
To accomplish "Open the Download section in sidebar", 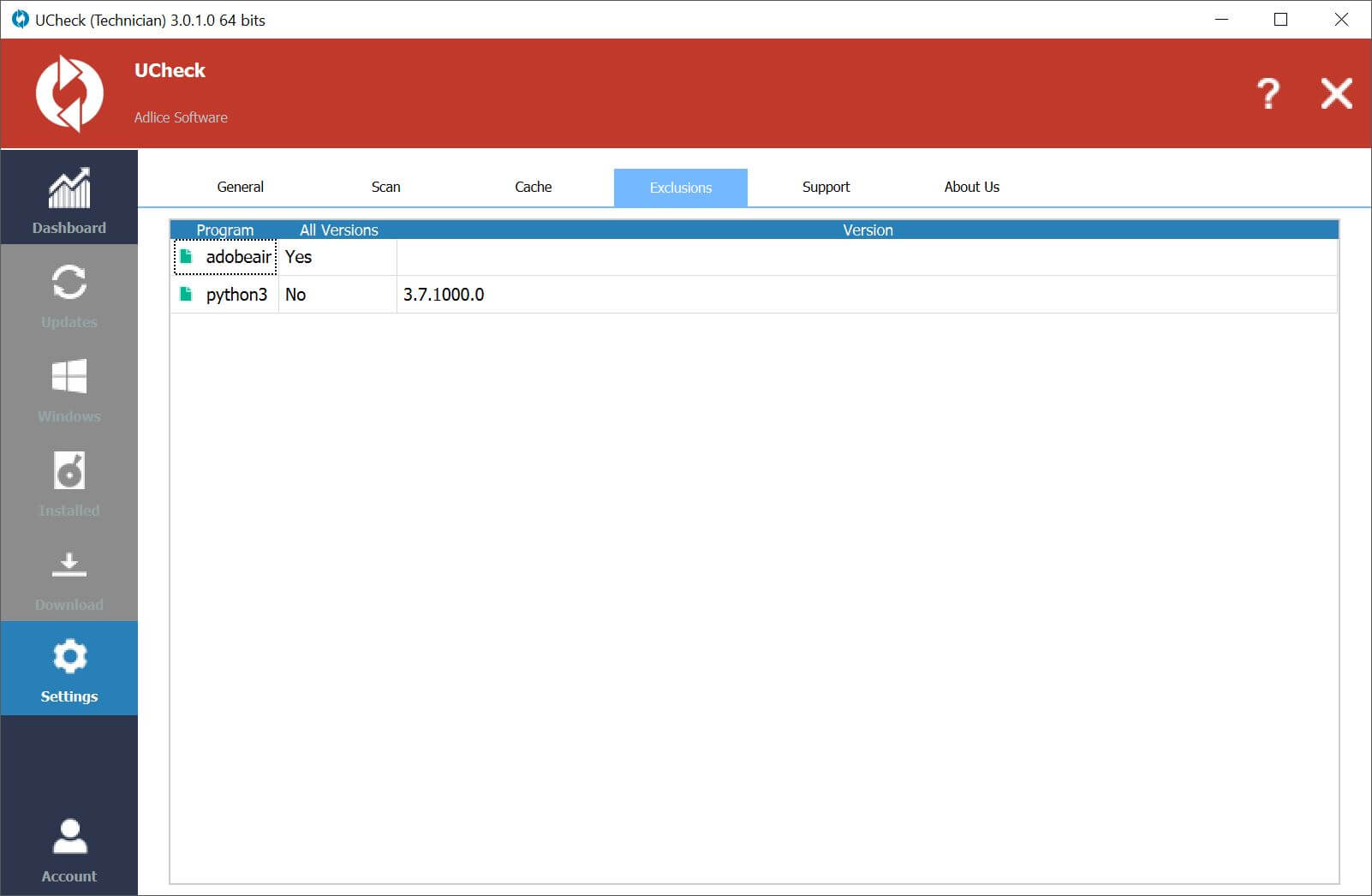I will tap(69, 576).
